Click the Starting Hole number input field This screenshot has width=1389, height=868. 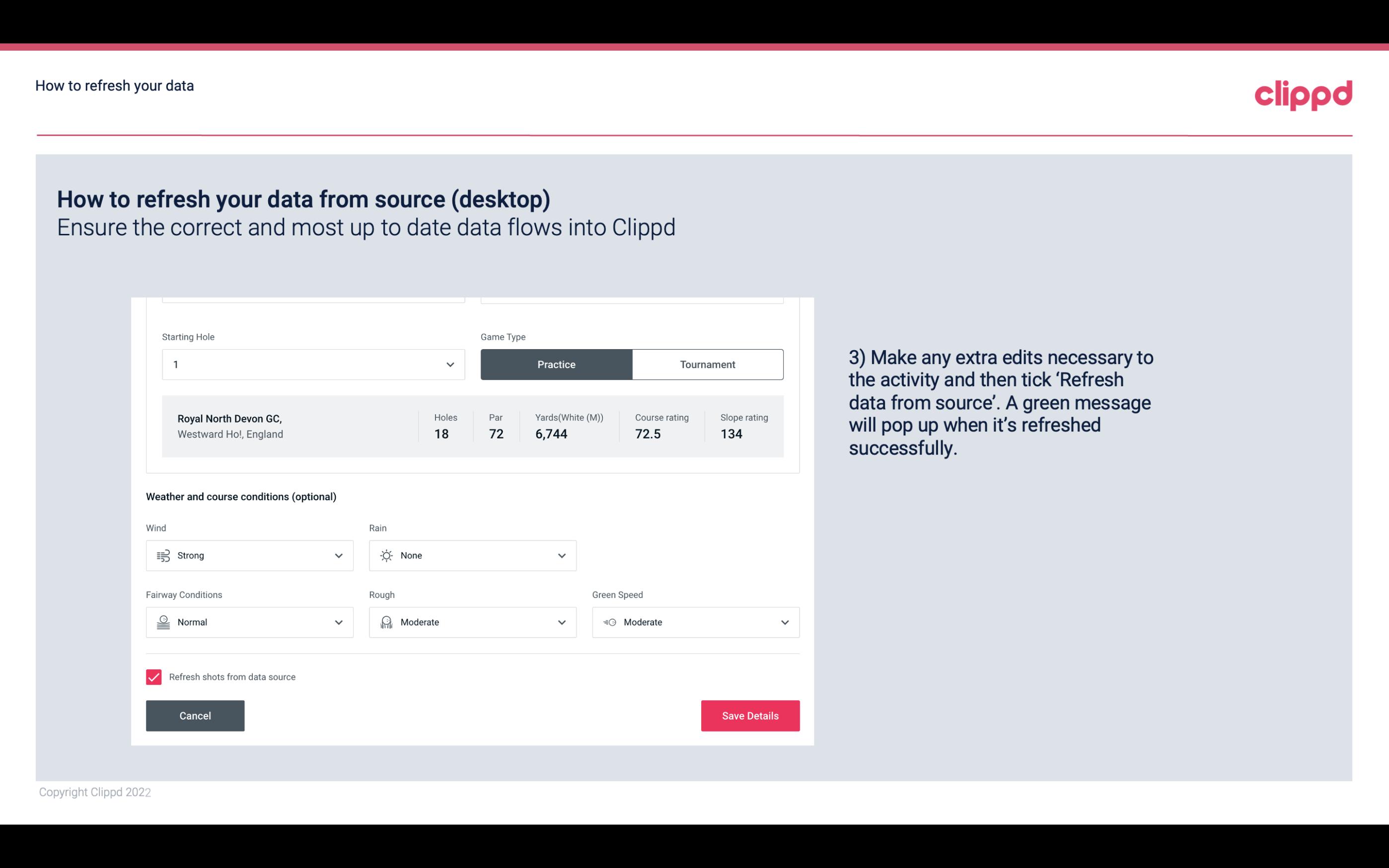click(311, 364)
